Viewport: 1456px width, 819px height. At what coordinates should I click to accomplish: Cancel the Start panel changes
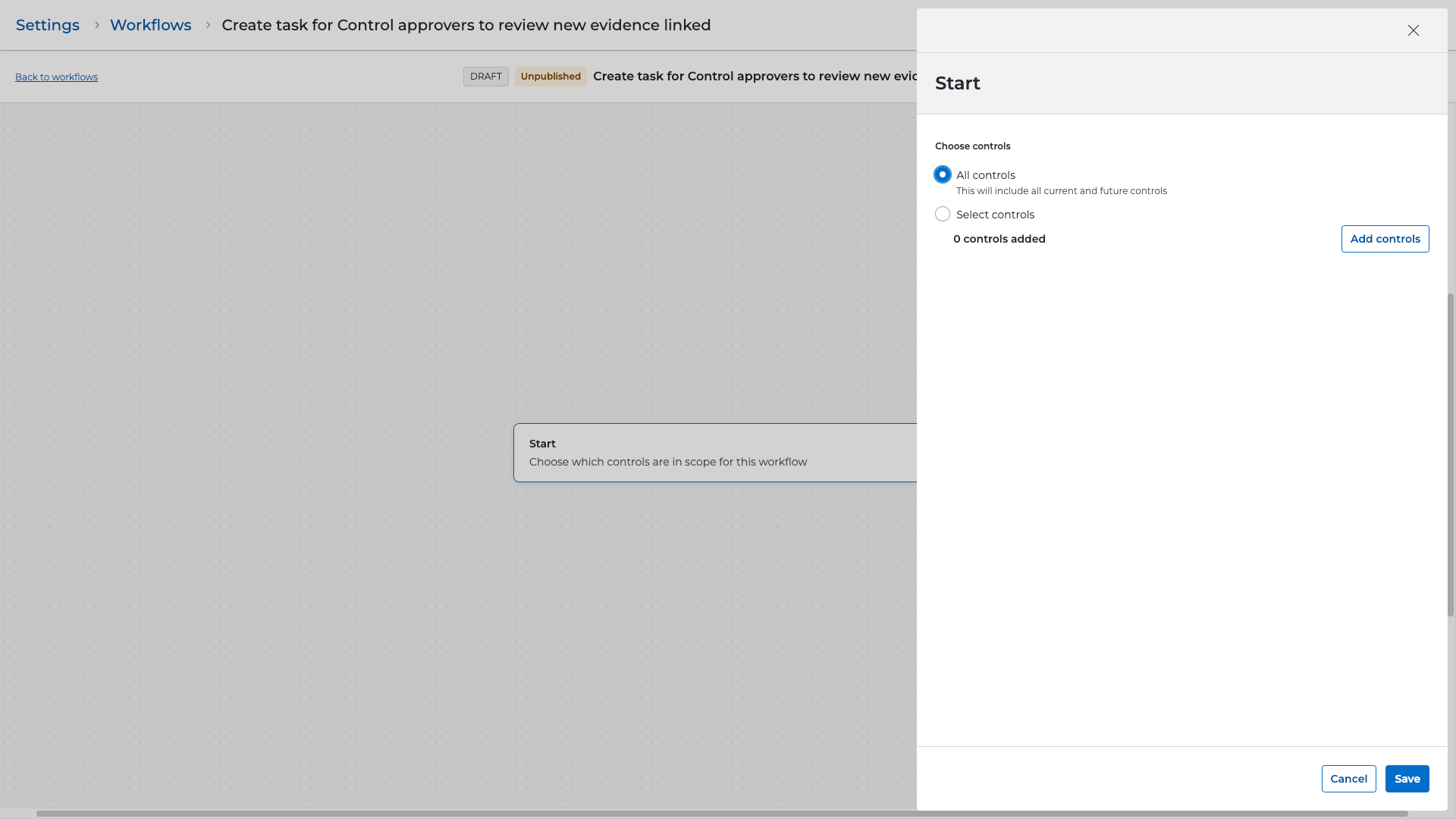1348,779
